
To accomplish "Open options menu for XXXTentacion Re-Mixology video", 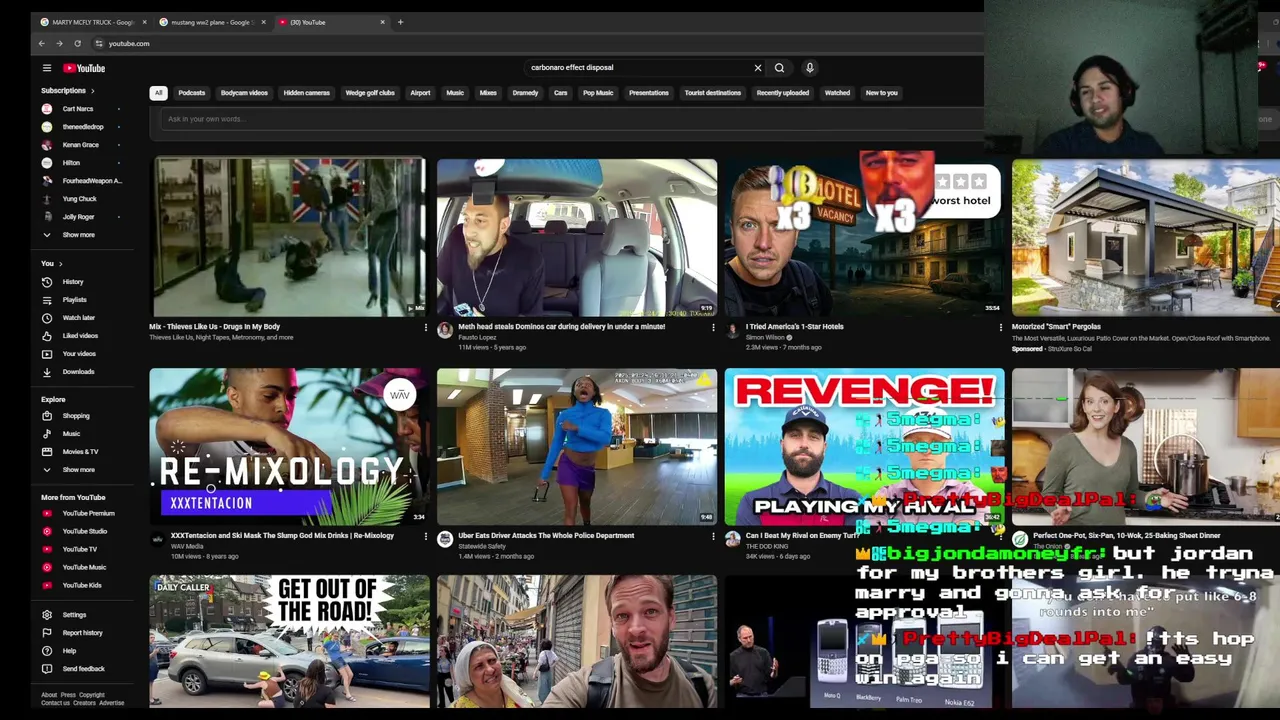I will (425, 536).
